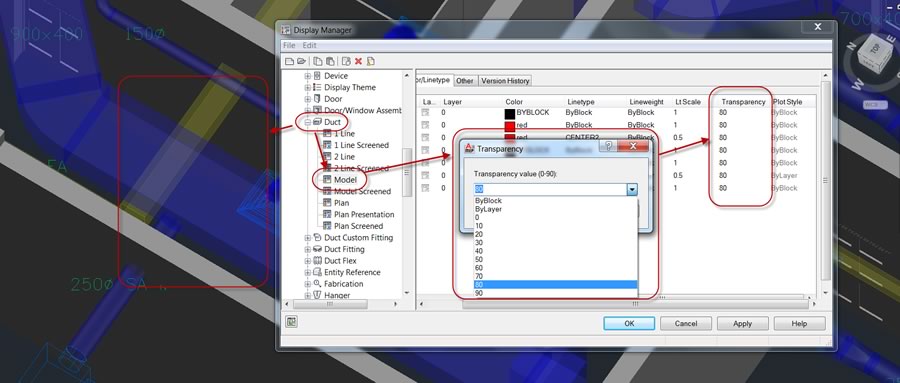900x383 pixels.
Task: Open the Transparency value dropdown arrow
Action: (632, 189)
